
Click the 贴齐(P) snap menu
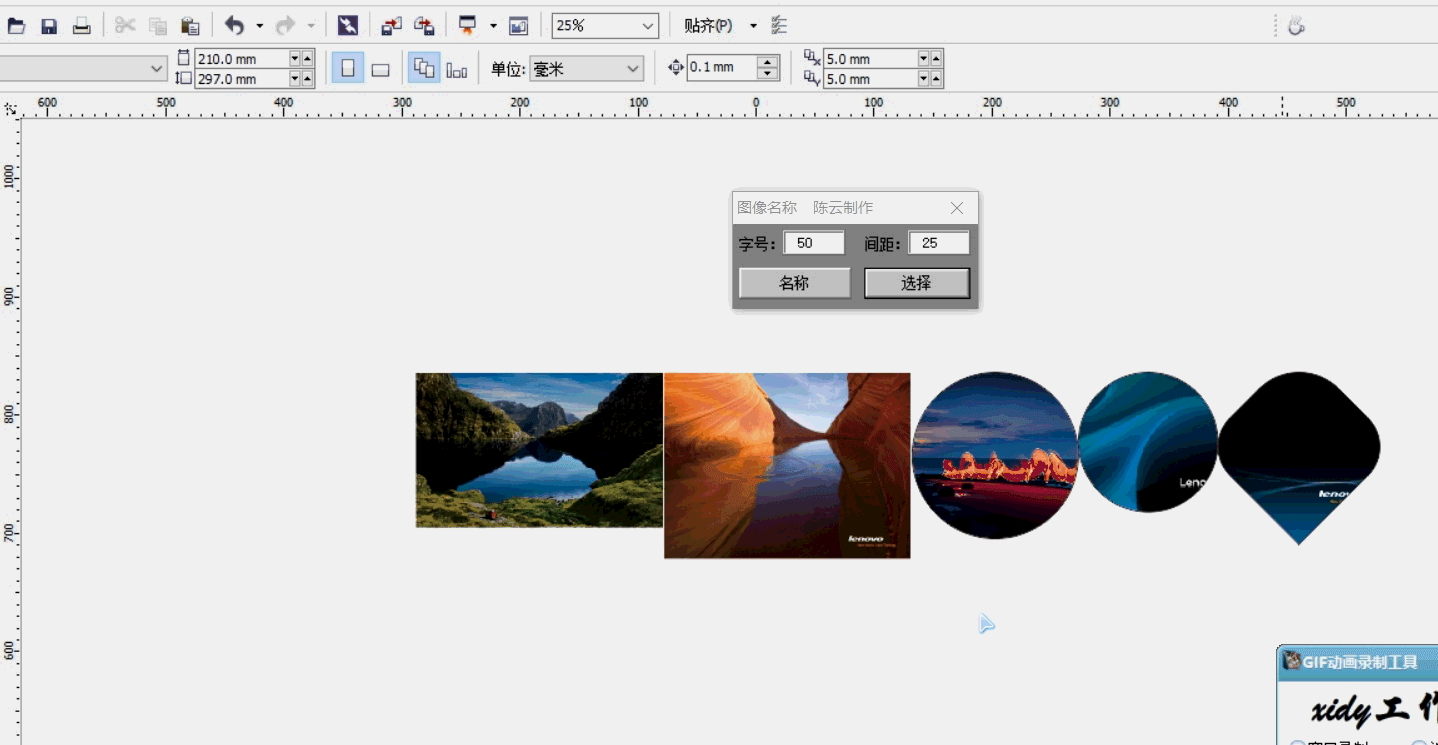click(708, 26)
